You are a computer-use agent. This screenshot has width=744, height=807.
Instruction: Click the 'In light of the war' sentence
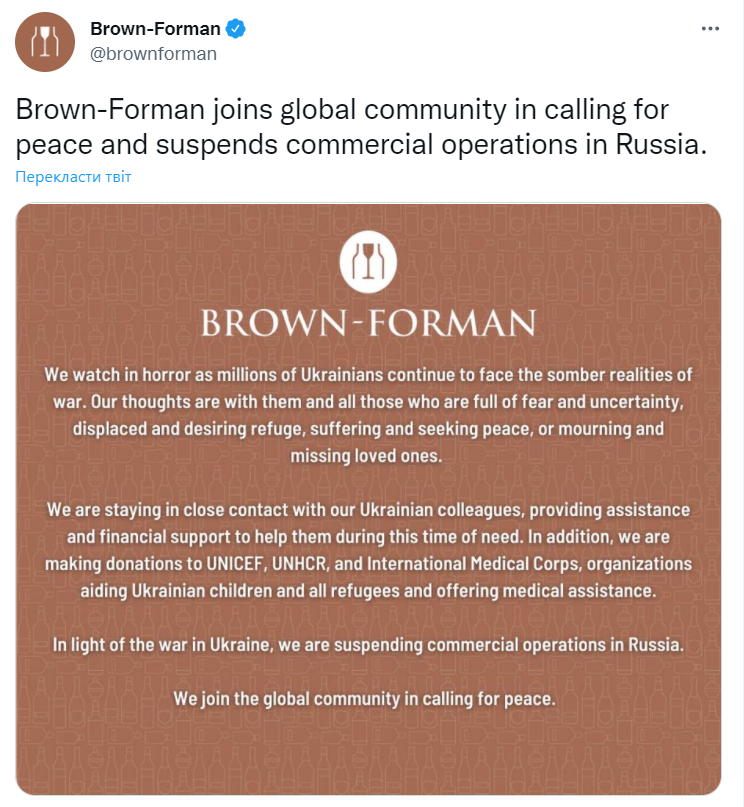(x=368, y=644)
